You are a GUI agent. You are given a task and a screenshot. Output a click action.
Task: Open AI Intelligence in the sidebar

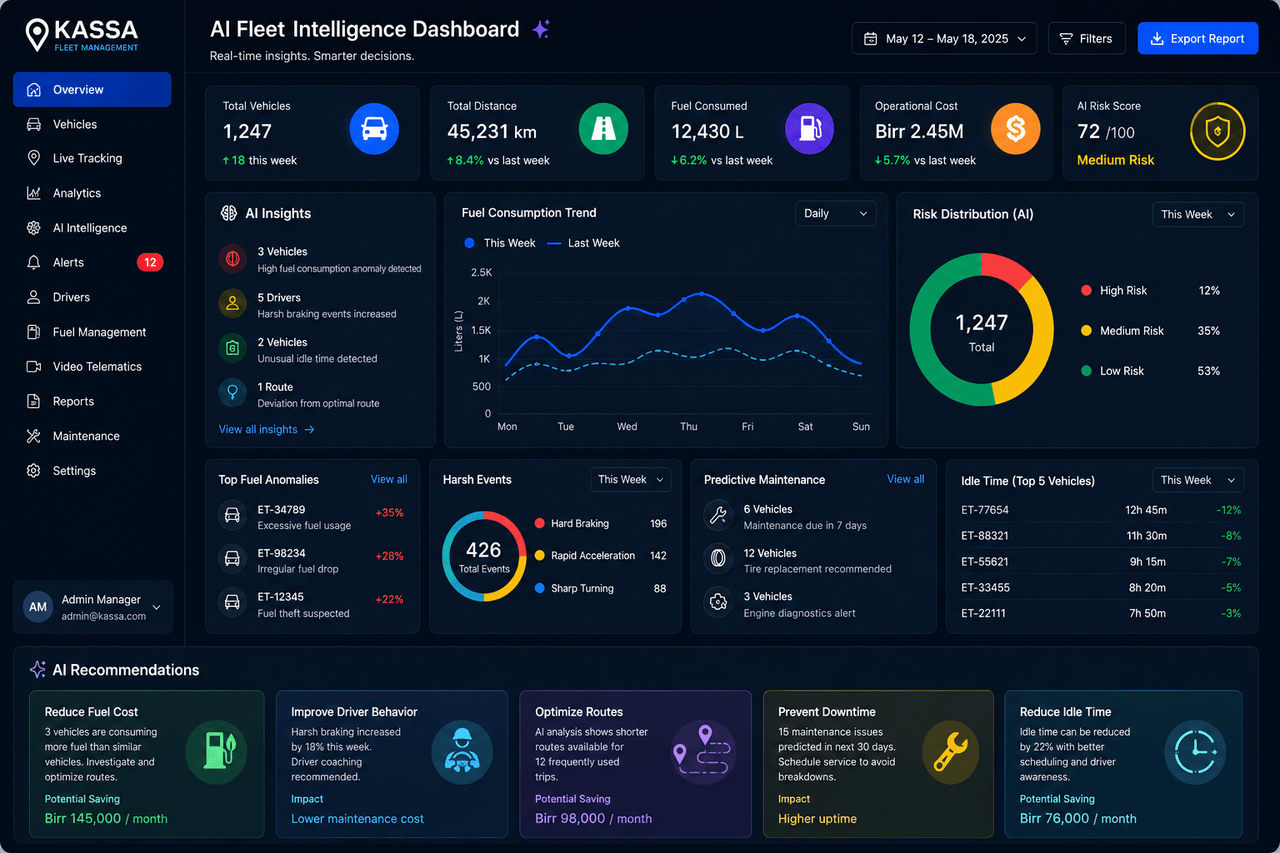(x=92, y=228)
